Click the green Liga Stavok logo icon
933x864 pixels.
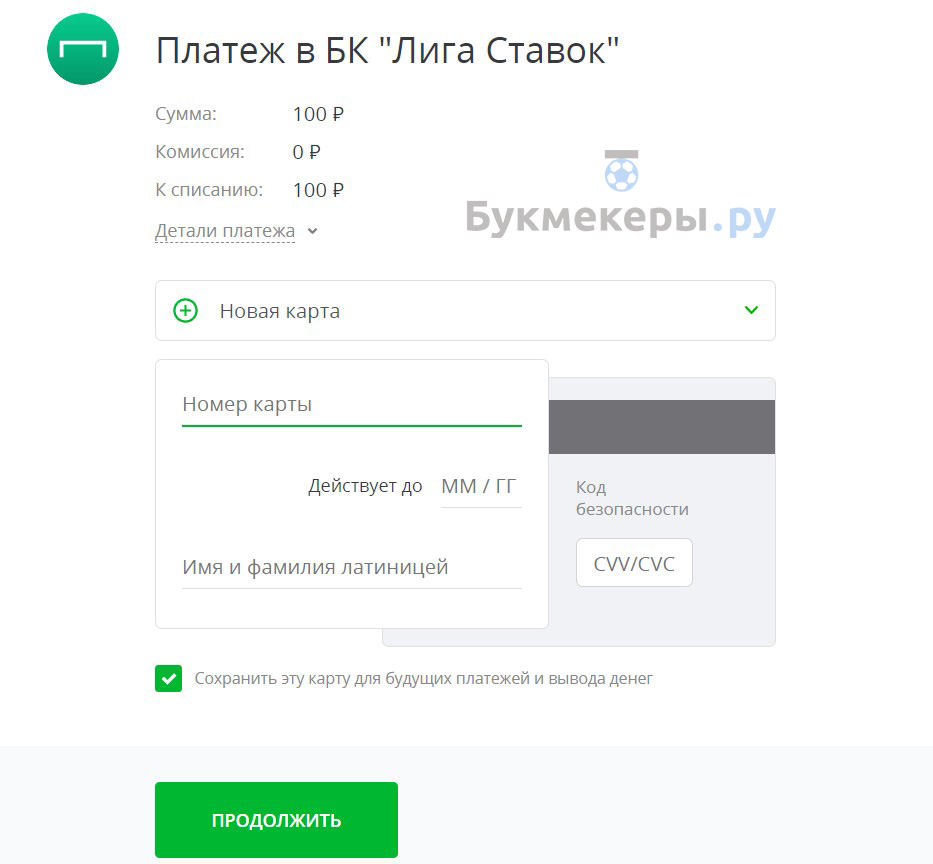(83, 49)
